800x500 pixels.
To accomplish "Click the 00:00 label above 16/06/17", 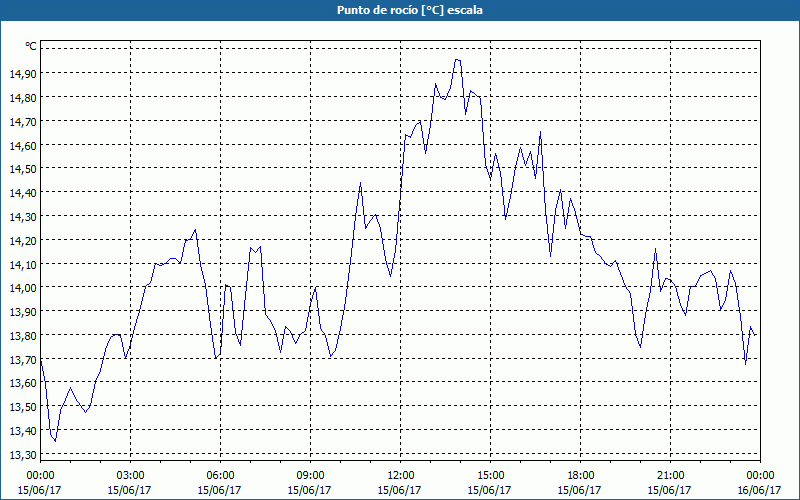I will 761,476.
